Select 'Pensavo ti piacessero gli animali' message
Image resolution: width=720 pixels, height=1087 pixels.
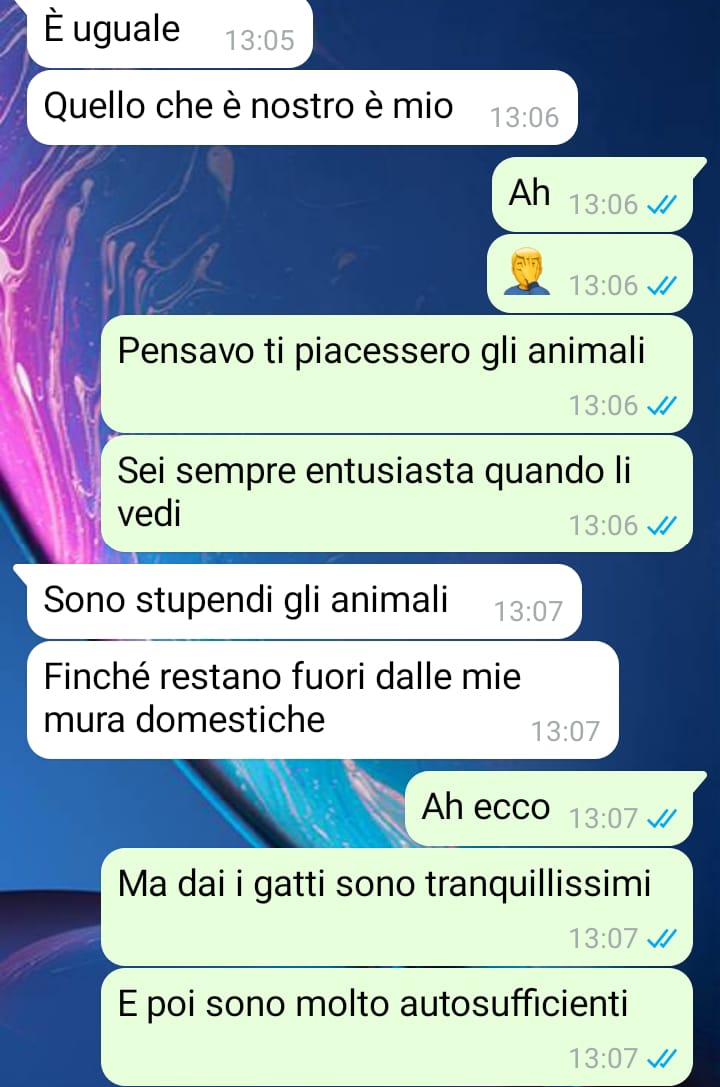tap(397, 374)
